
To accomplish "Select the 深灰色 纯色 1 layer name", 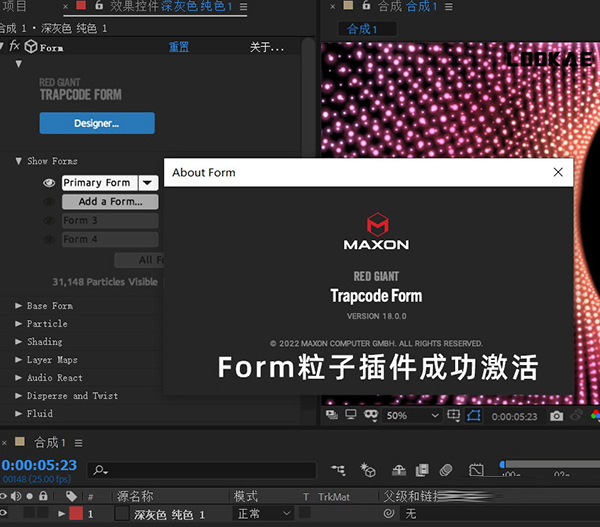I will click(169, 514).
